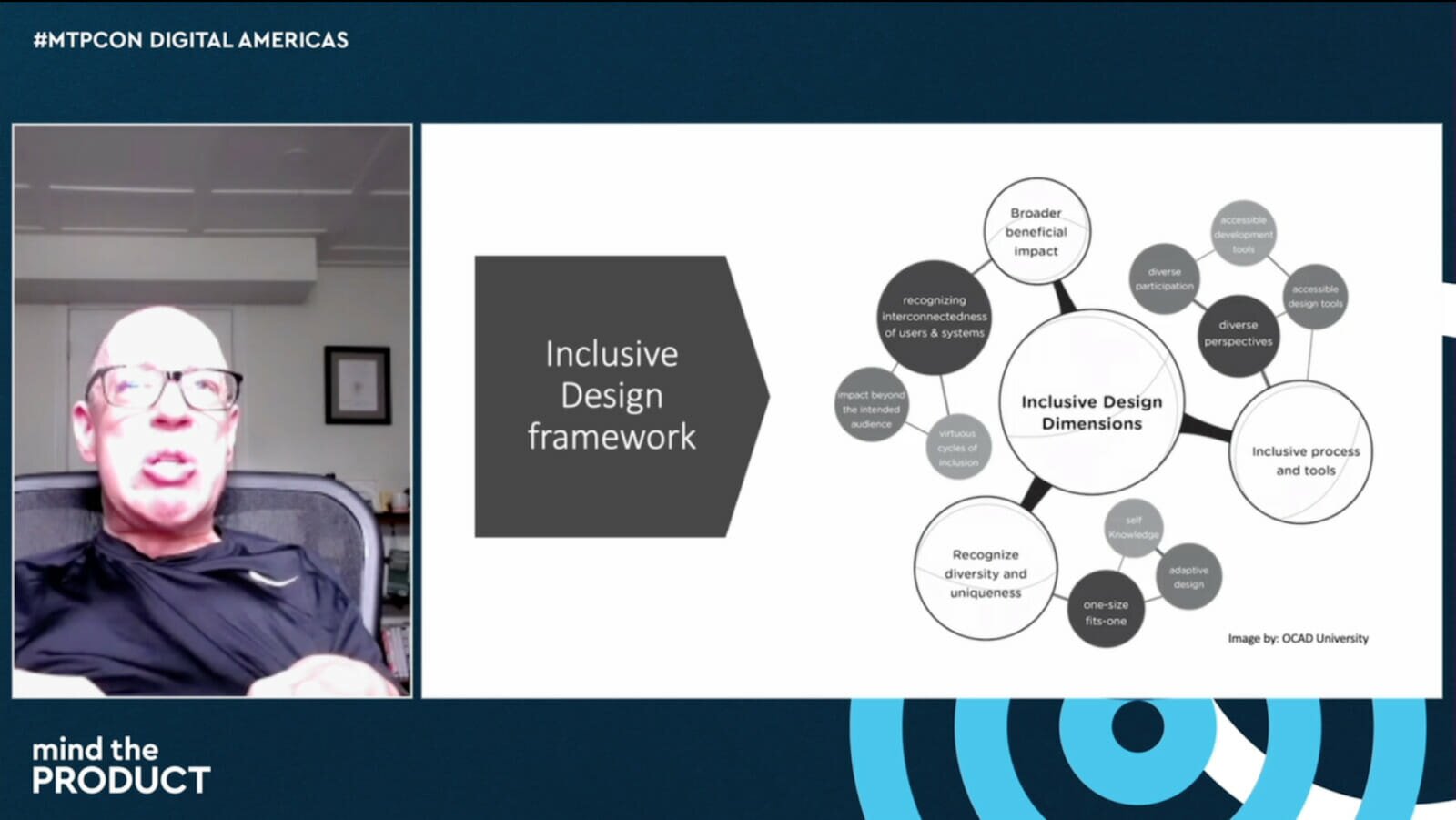This screenshot has width=1456, height=820.
Task: Select the accessible development tools bubble
Action: (x=1243, y=234)
